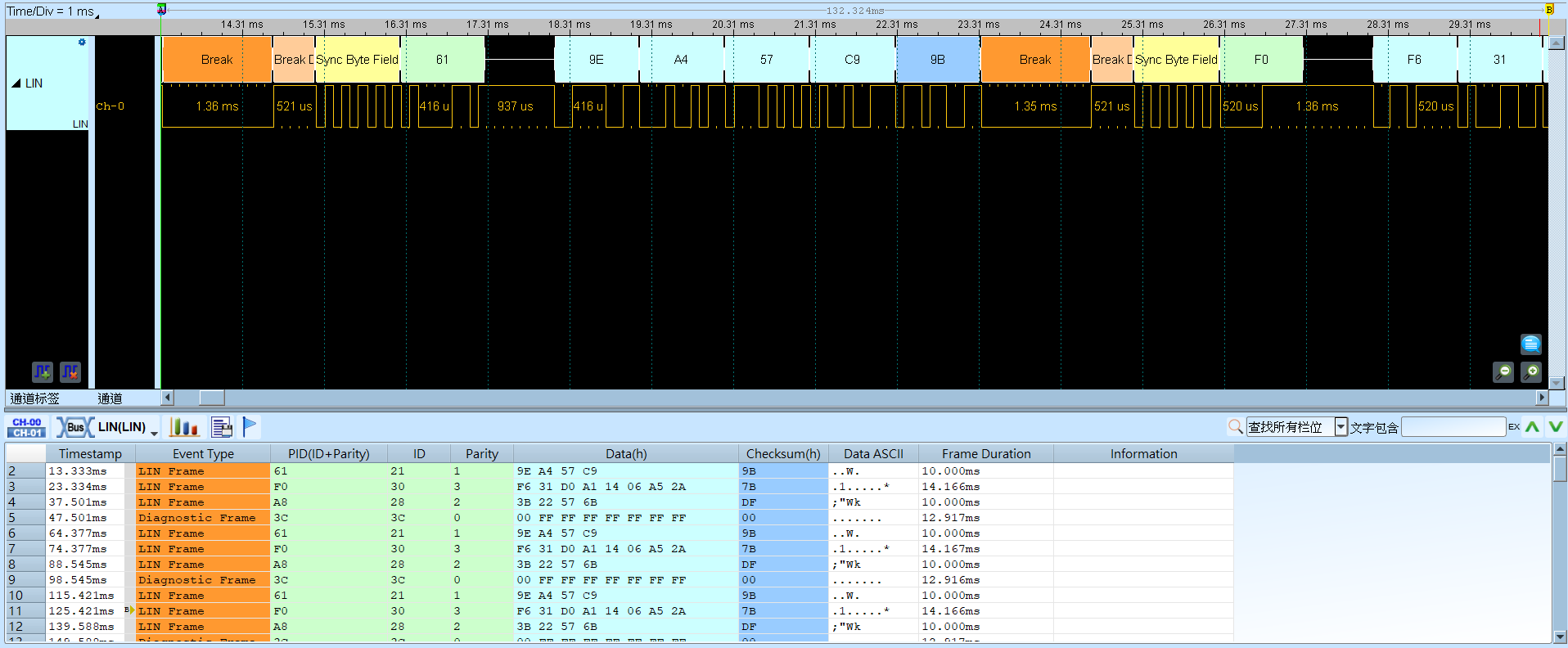Viewport: 1568px width, 648px height.
Task: Open LIN channel settings gear
Action: 82,42
